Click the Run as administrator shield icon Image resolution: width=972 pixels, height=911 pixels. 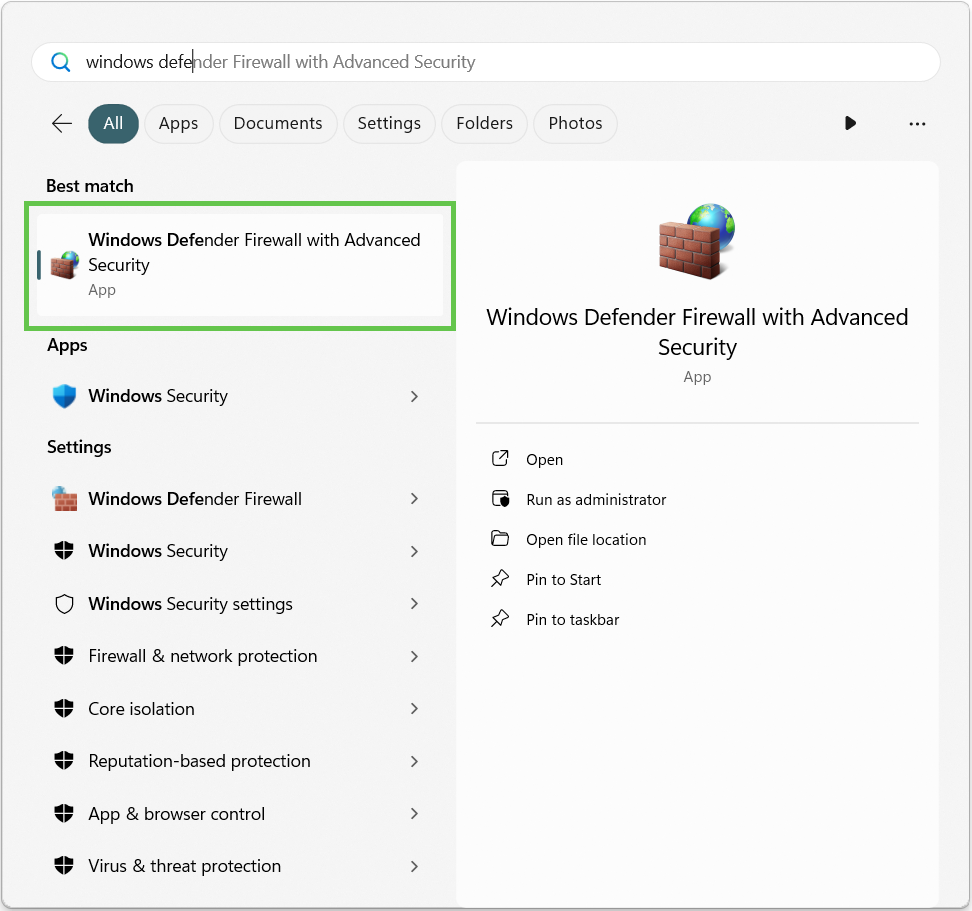click(500, 499)
